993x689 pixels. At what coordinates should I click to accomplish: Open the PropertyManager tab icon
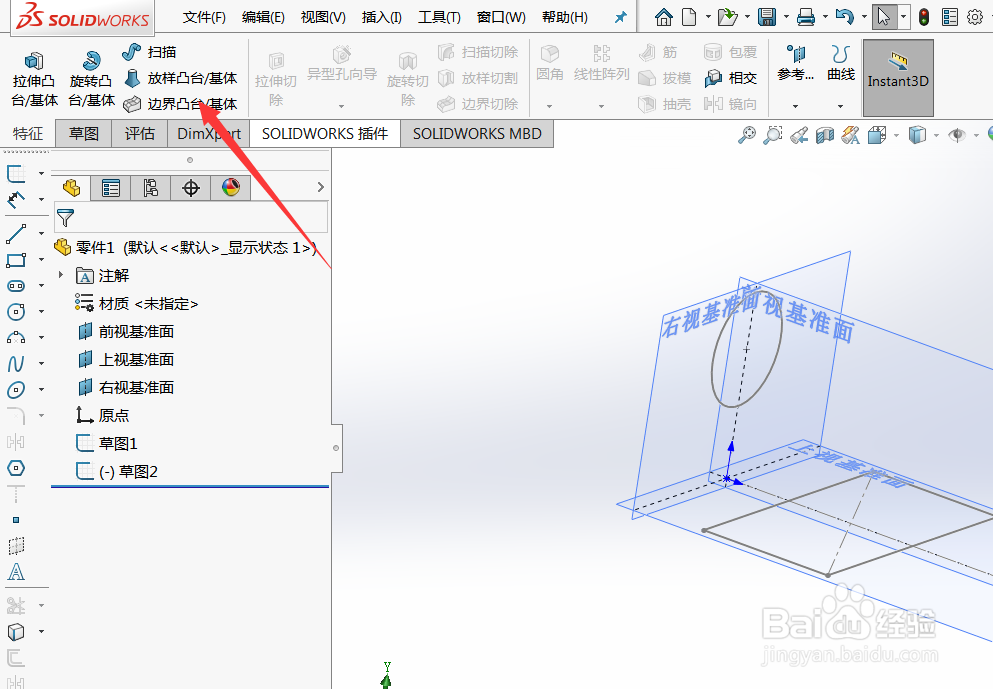(x=111, y=187)
